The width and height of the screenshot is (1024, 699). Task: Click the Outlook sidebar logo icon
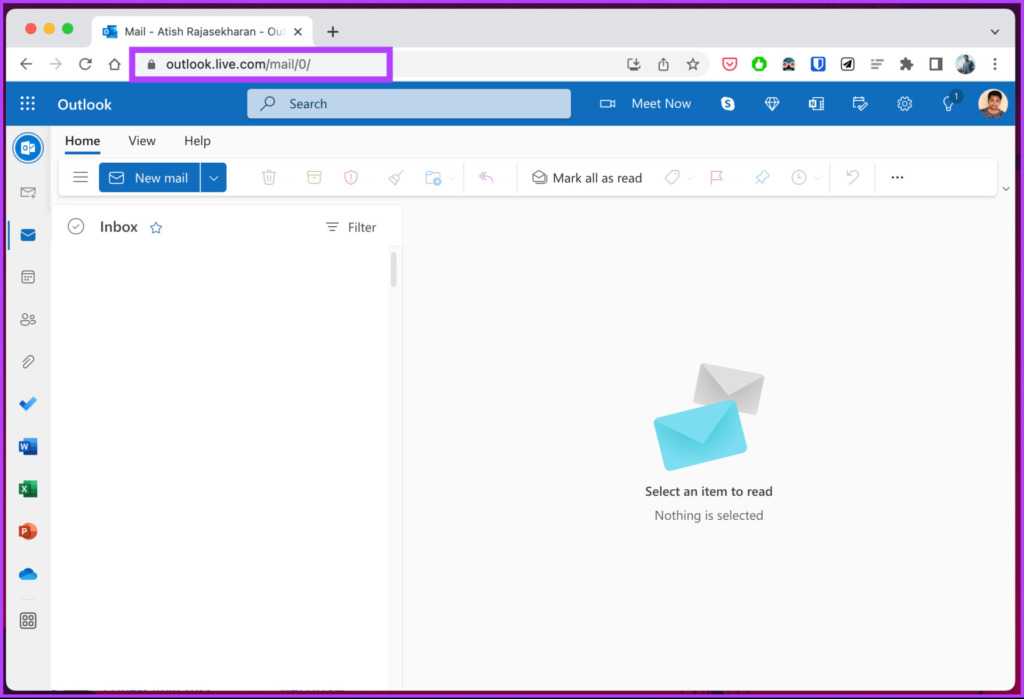[x=28, y=148]
